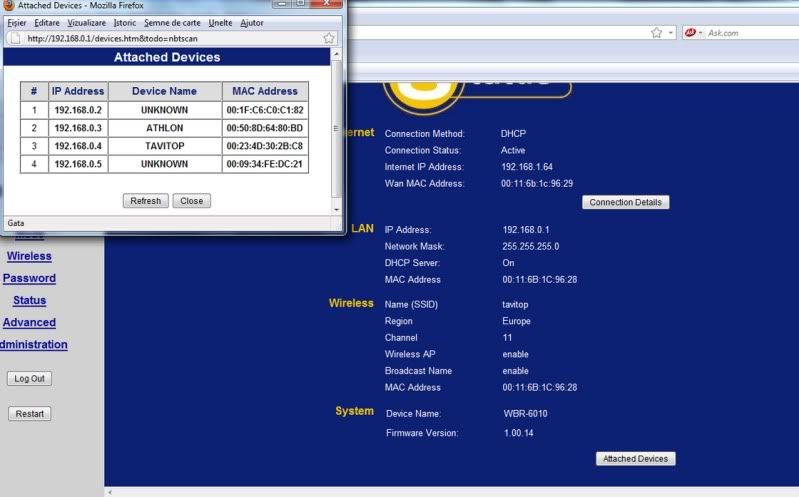Screen dimensions: 799x497
Task: Open the Semne de carte menu
Action: coord(172,22)
